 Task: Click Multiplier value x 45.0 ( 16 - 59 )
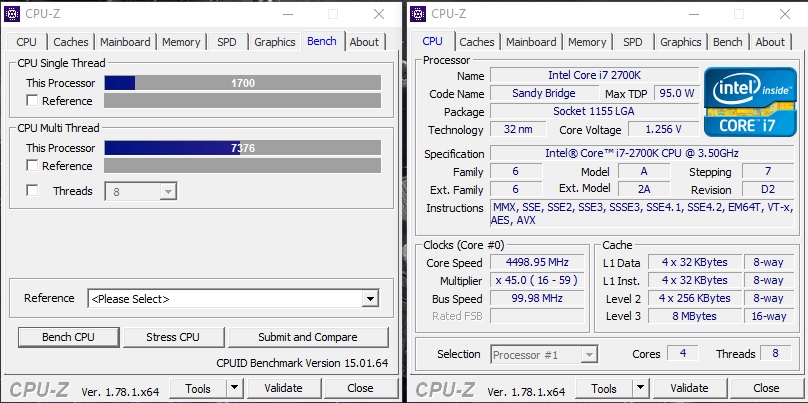537,280
